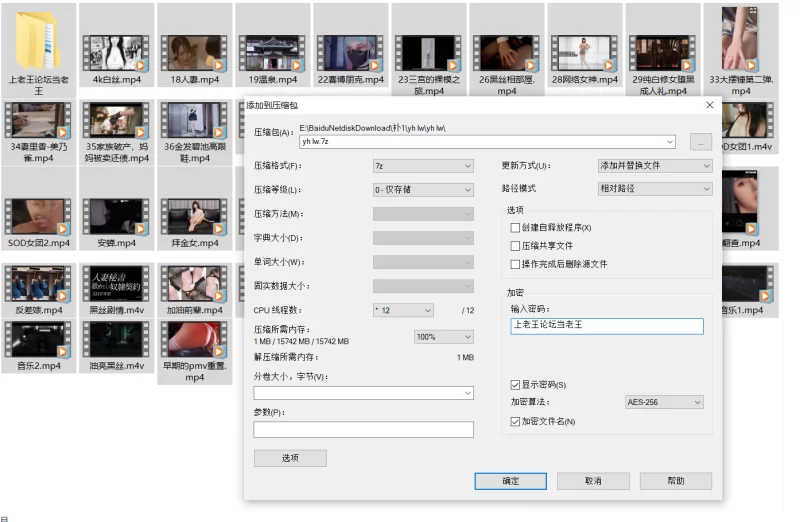Close the 添加到压缩包 dialog
Screen dimensions: 800x522
[x=709, y=105]
